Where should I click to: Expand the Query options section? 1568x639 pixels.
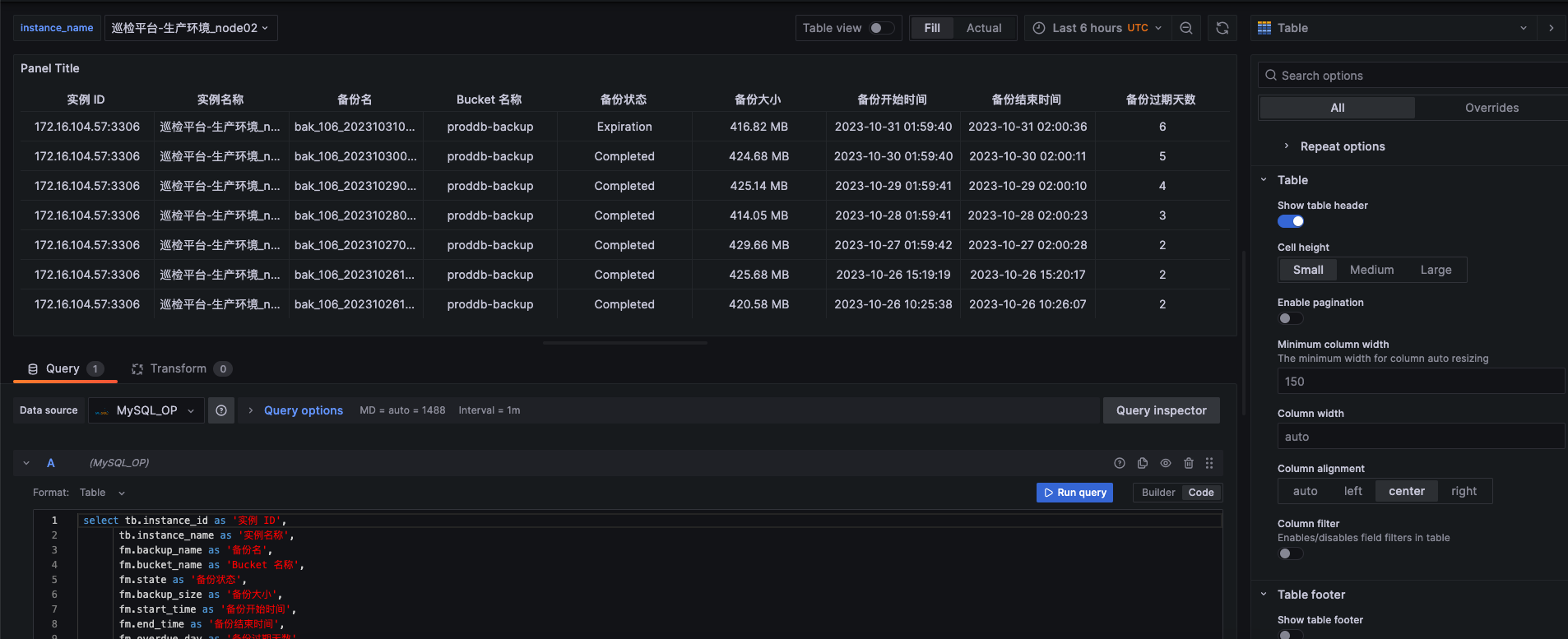coord(251,410)
